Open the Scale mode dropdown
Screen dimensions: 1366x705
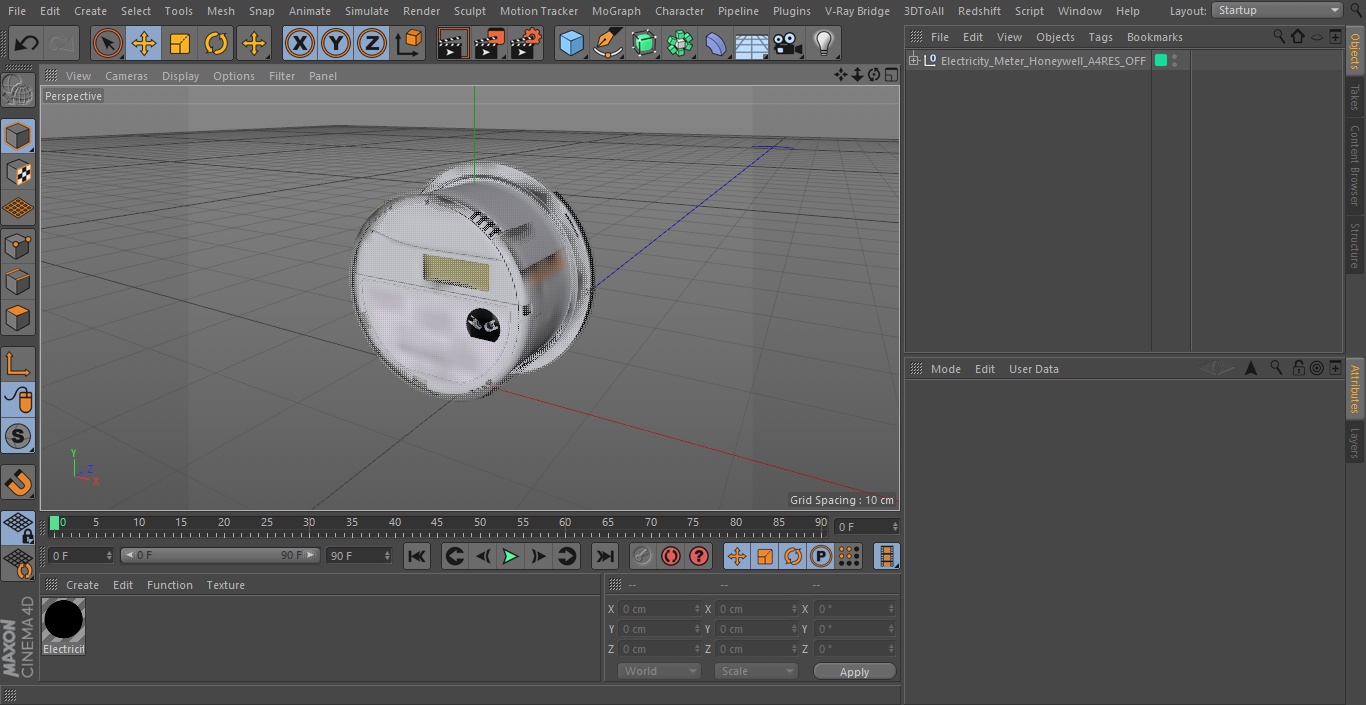[756, 671]
